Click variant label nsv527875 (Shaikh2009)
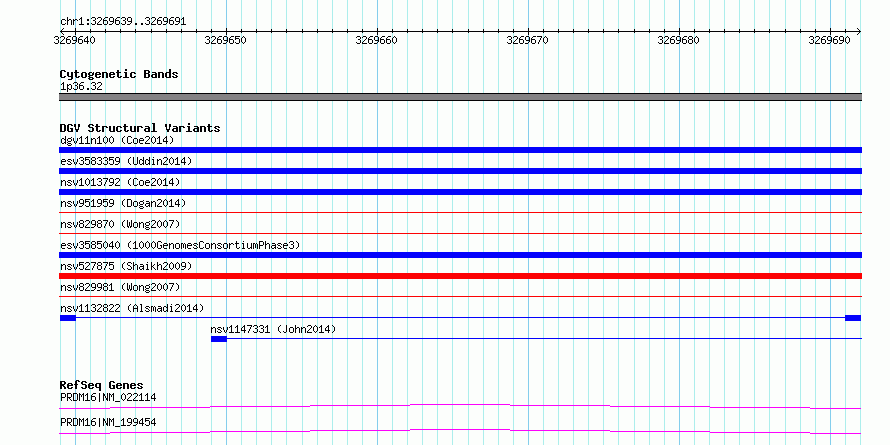This screenshot has width=890, height=445. [126, 266]
